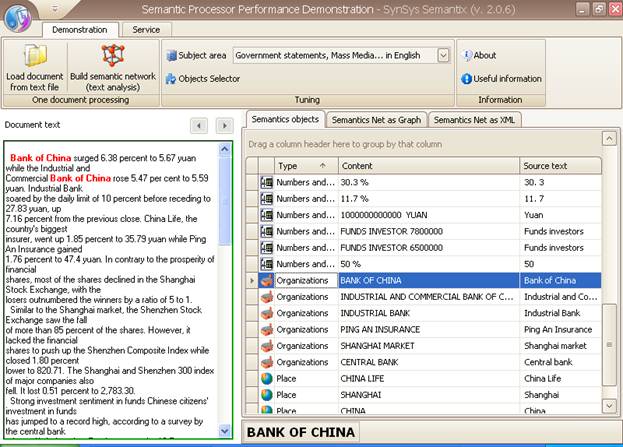Build semantic network text analysis

click(113, 68)
